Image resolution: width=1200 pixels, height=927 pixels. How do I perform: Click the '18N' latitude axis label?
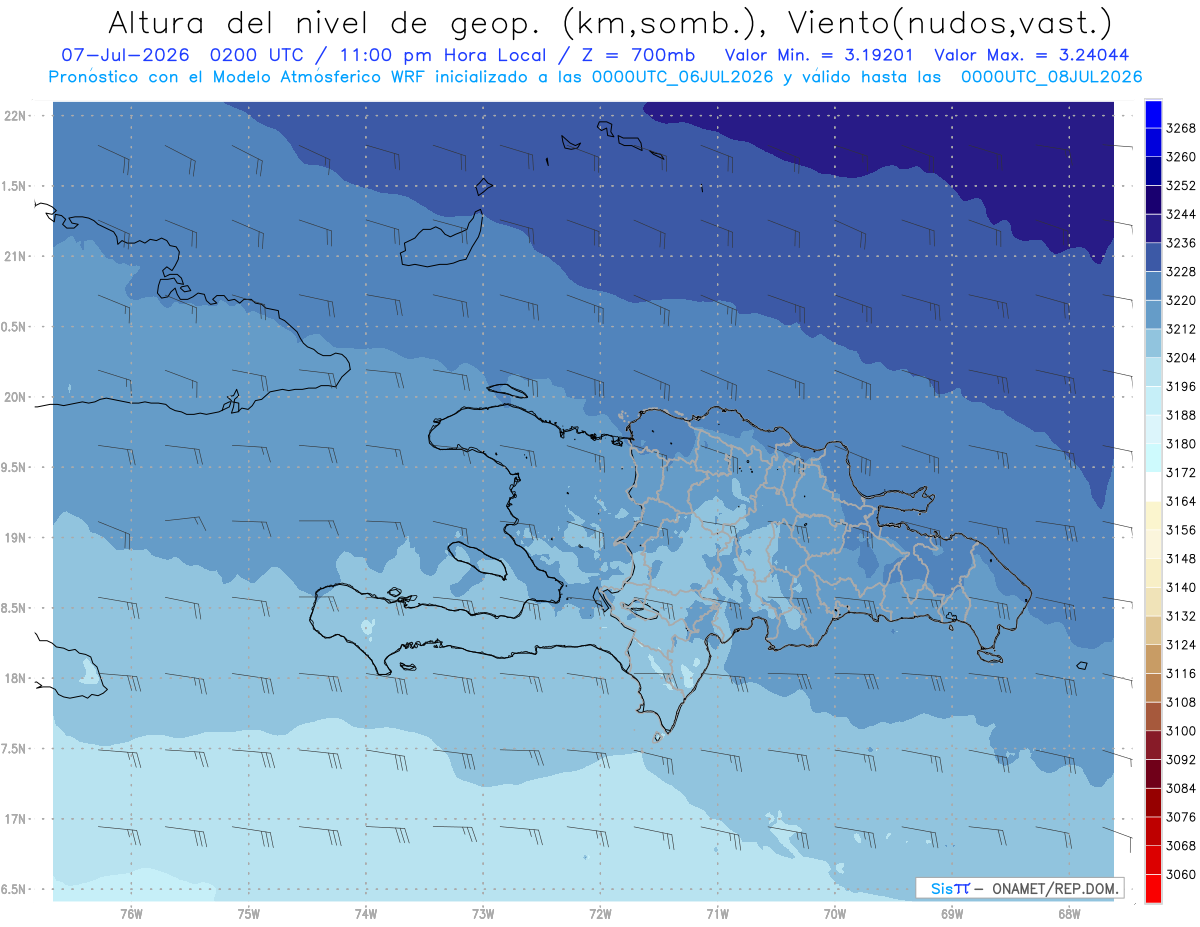click(16, 678)
